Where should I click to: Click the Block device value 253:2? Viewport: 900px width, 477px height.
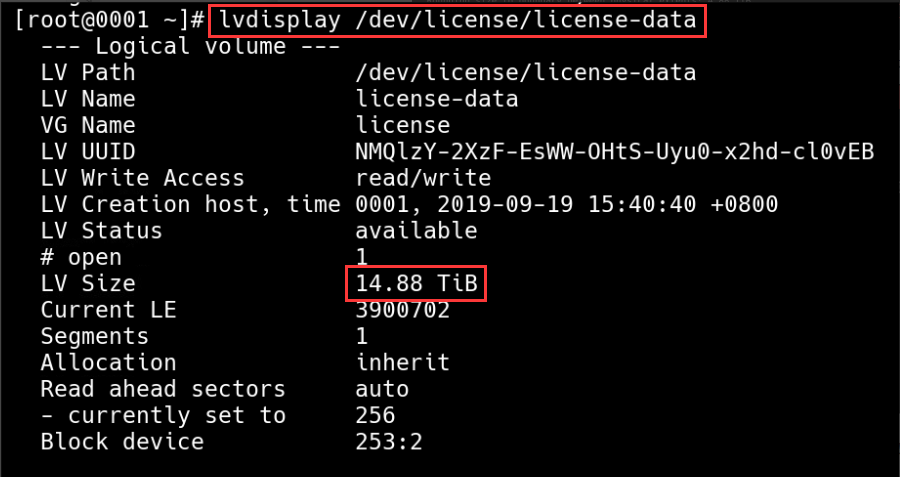389,441
